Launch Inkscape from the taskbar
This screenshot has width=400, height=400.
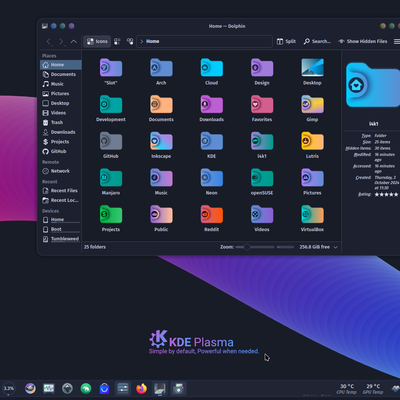pyautogui.click(x=67, y=388)
